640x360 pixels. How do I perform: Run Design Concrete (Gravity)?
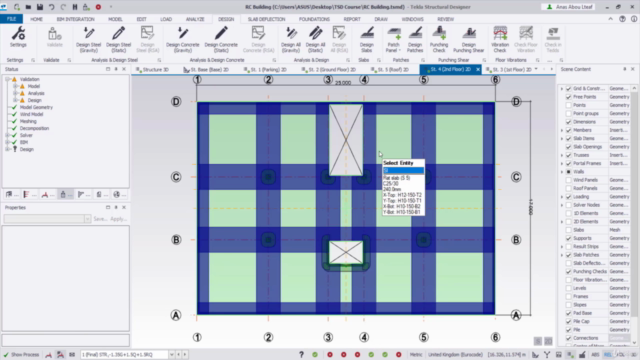point(182,40)
